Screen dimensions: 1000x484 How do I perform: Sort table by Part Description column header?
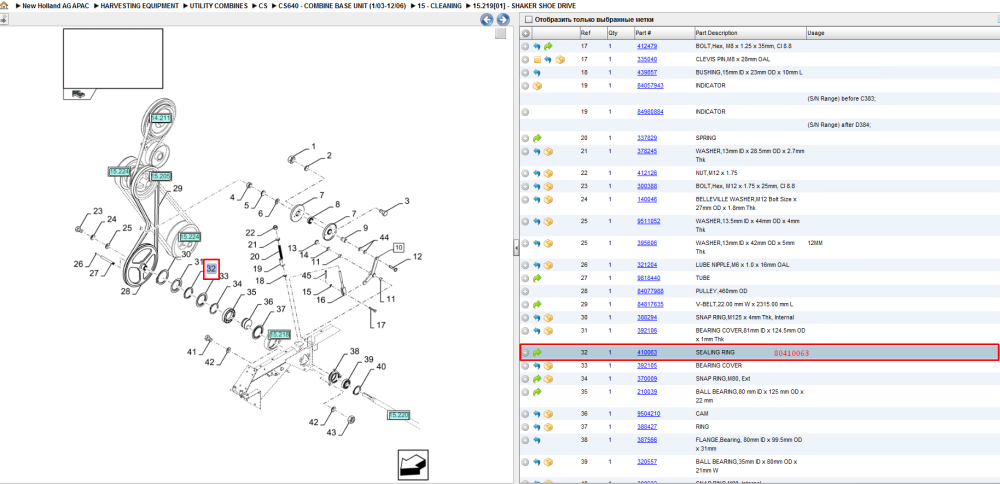[749, 33]
